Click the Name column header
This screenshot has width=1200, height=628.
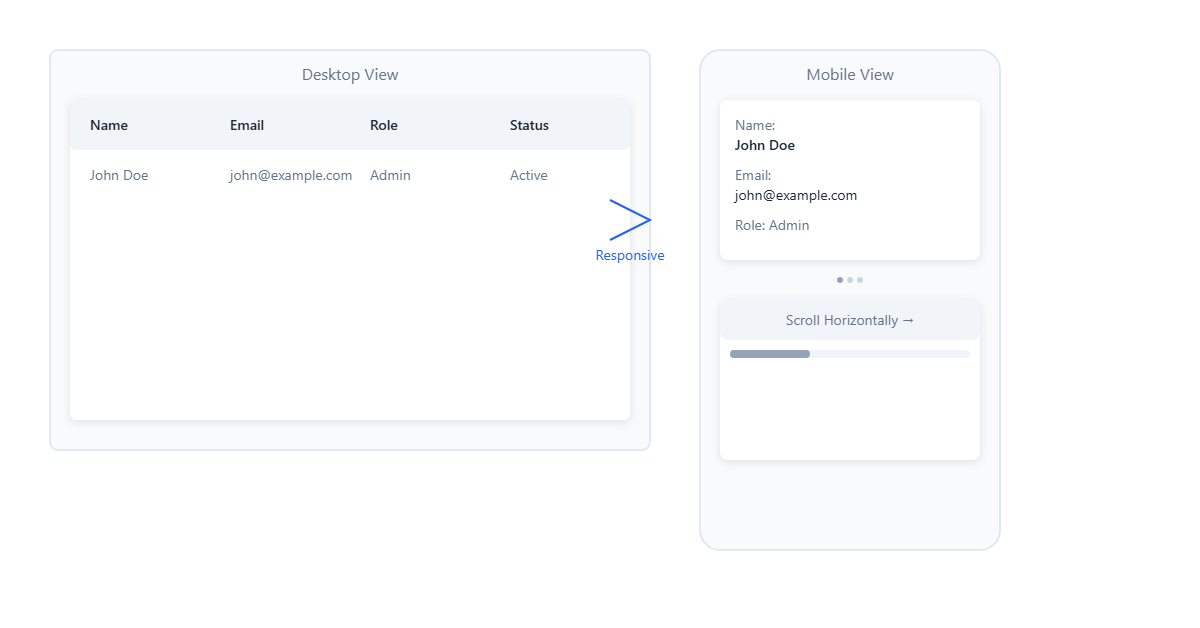coord(109,125)
